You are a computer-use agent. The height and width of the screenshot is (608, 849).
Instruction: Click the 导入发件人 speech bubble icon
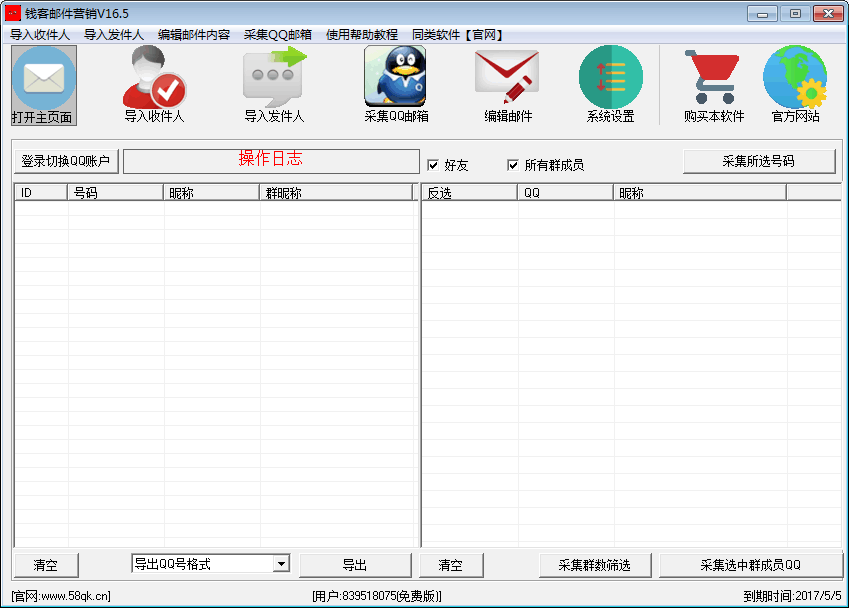click(x=275, y=85)
